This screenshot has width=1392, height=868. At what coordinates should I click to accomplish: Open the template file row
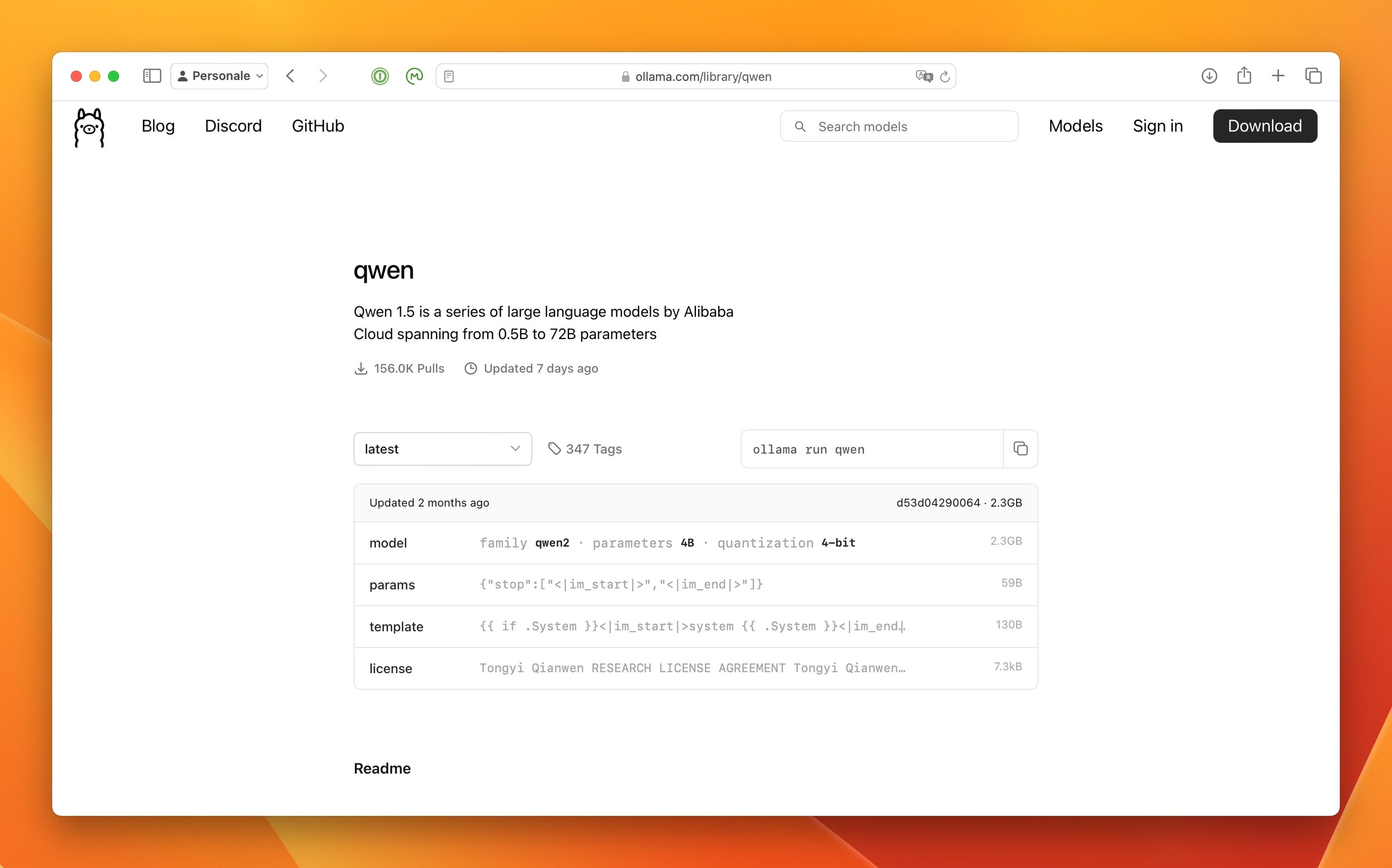click(695, 626)
